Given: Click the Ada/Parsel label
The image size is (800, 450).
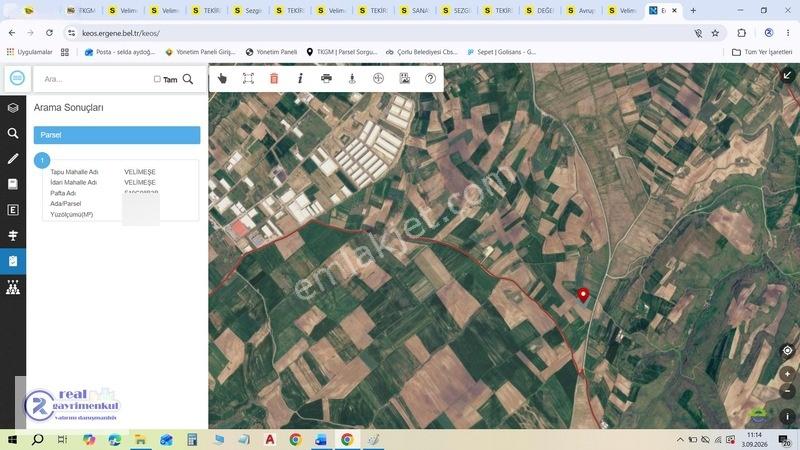Looking at the screenshot, I should 65,204.
